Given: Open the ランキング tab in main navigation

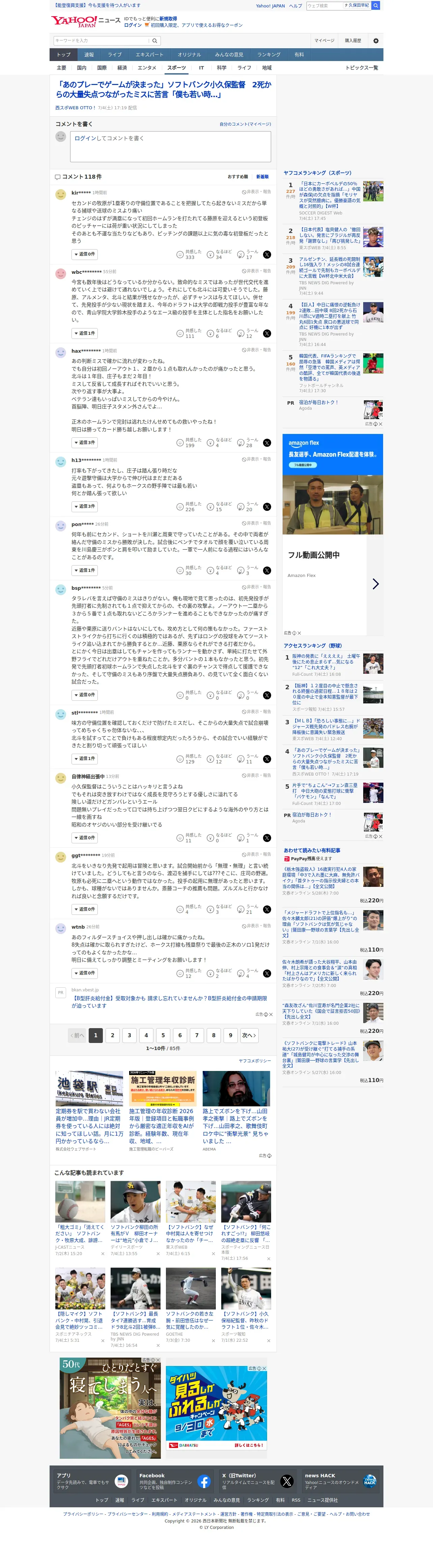Looking at the screenshot, I should point(268,55).
